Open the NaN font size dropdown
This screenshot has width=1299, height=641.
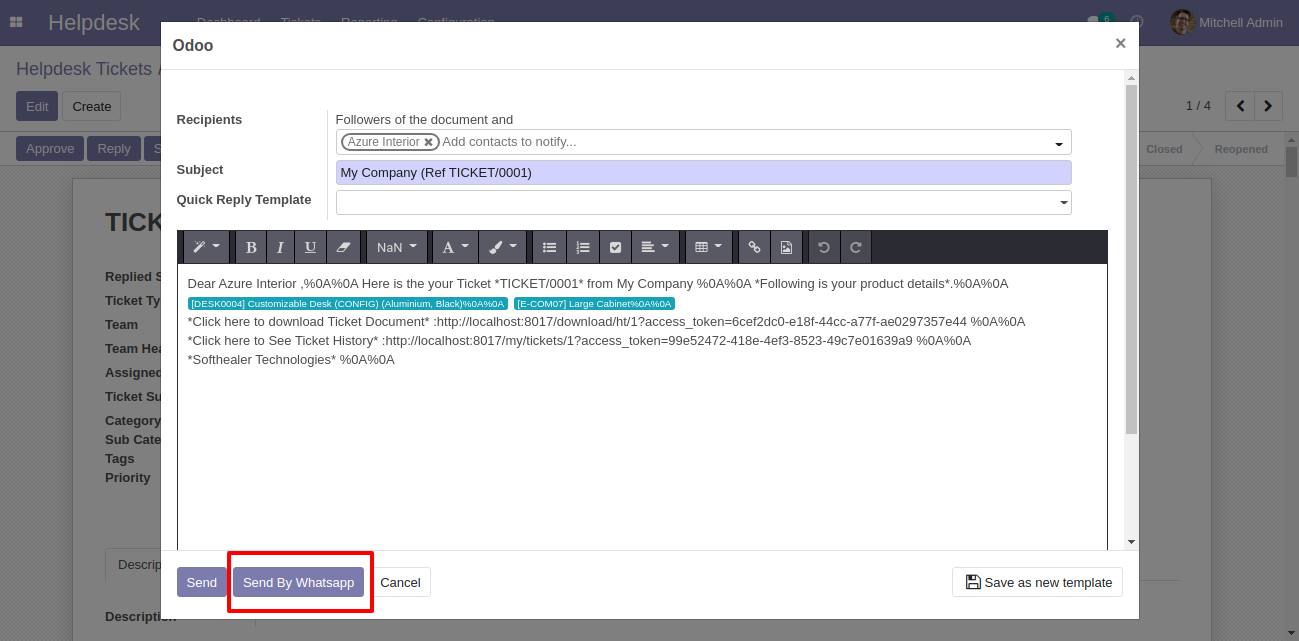[397, 247]
